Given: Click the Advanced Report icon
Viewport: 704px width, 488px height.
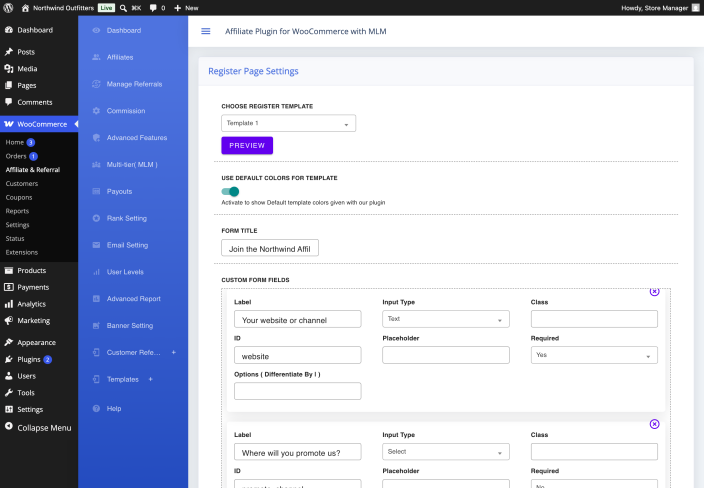Looking at the screenshot, I should (96, 299).
